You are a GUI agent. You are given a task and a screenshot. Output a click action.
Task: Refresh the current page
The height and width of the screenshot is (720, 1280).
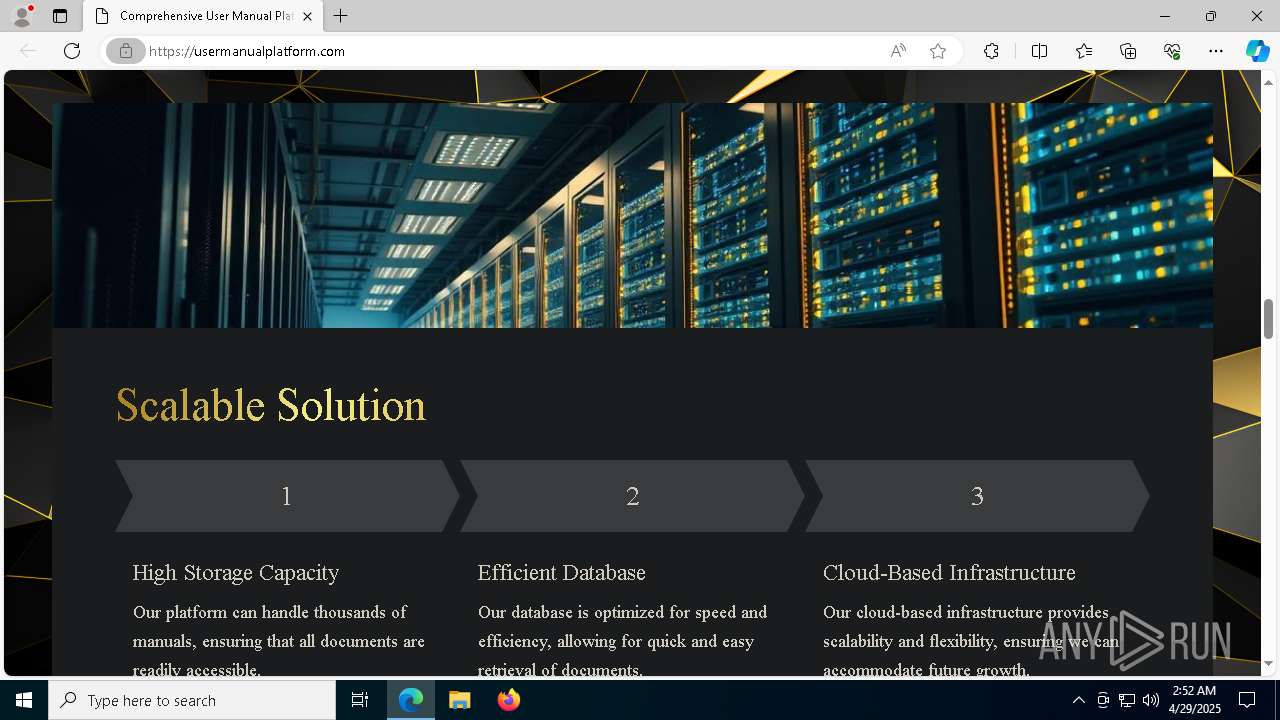72,51
